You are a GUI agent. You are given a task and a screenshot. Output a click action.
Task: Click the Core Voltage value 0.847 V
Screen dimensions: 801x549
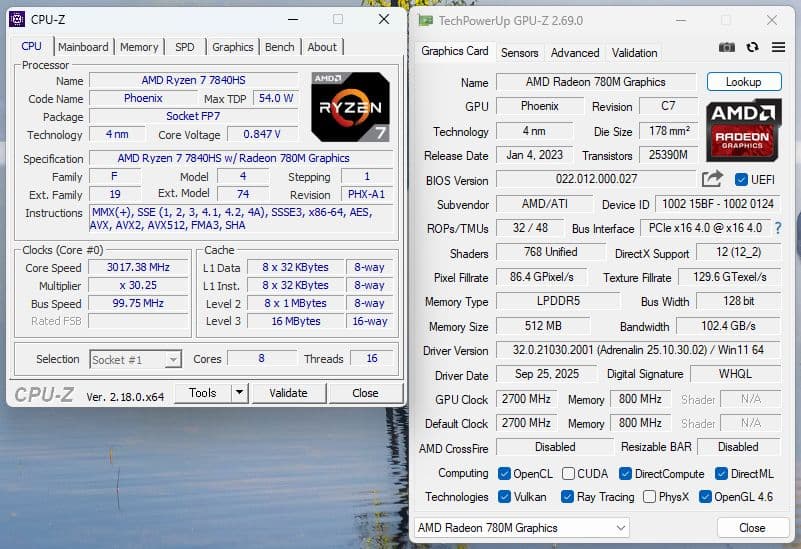tap(262, 134)
